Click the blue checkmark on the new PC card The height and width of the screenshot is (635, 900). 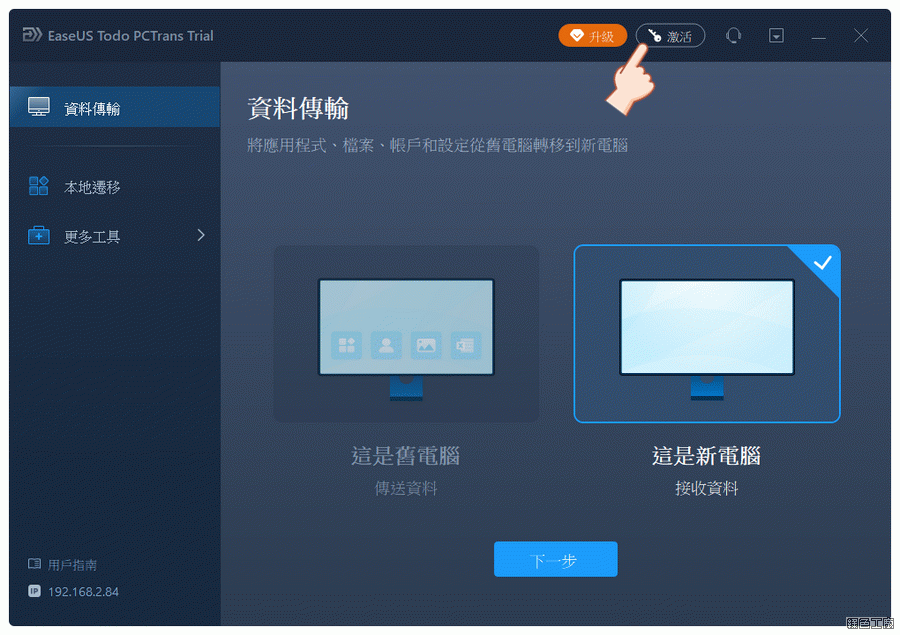[x=823, y=263]
